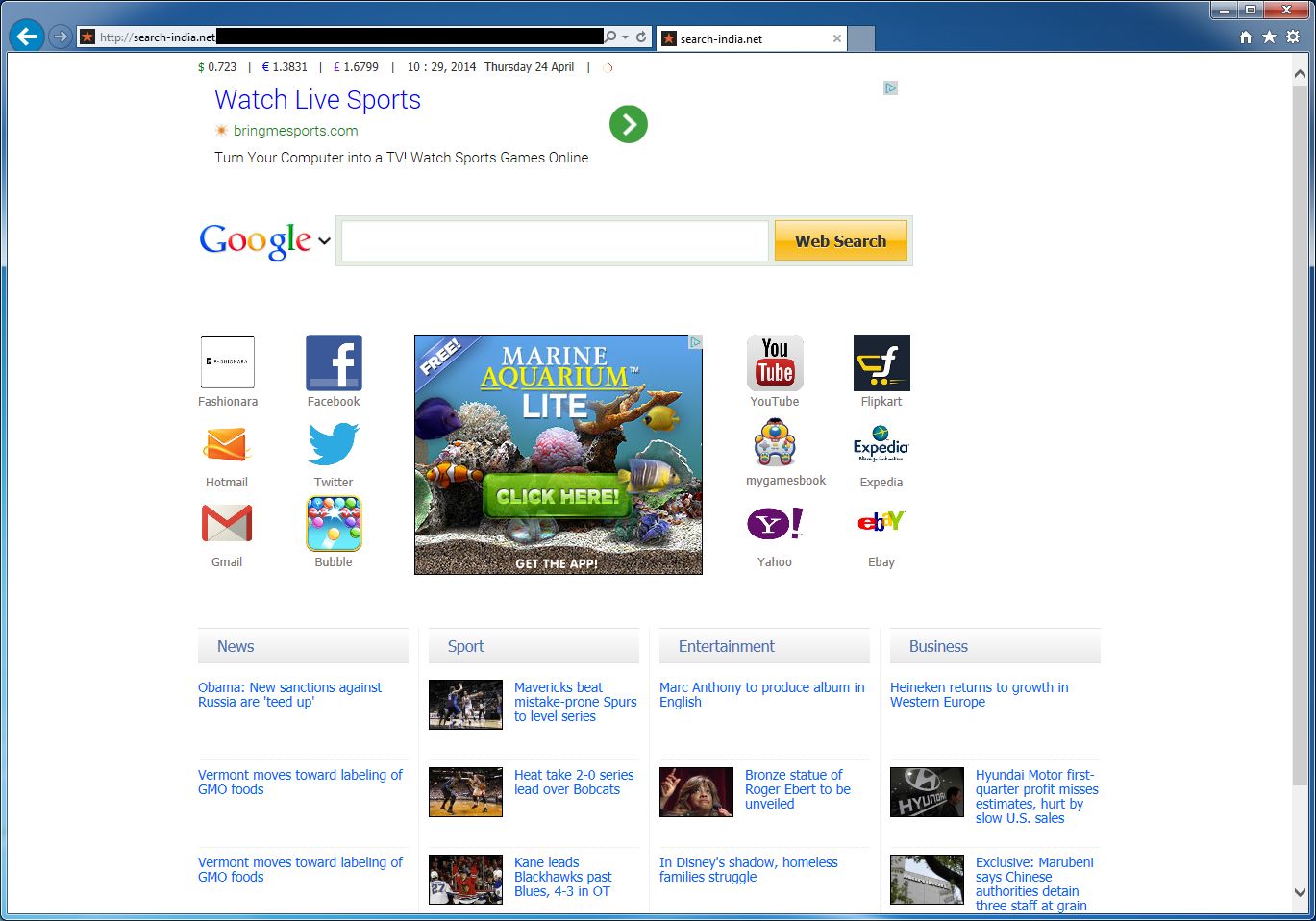The image size is (1316, 921).
Task: Open the address bar search magnifier
Action: 610,37
